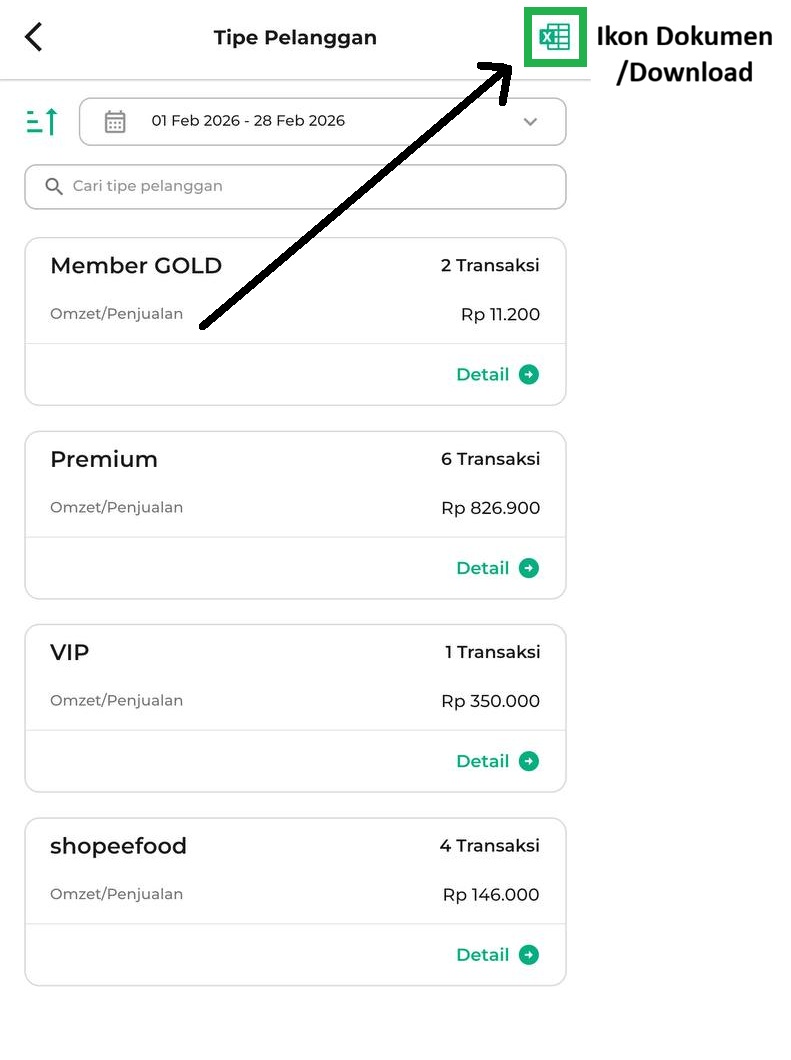This screenshot has height=1060, width=791.
Task: Click the arrow icon beside Member GOLD Detail
Action: [x=529, y=375]
